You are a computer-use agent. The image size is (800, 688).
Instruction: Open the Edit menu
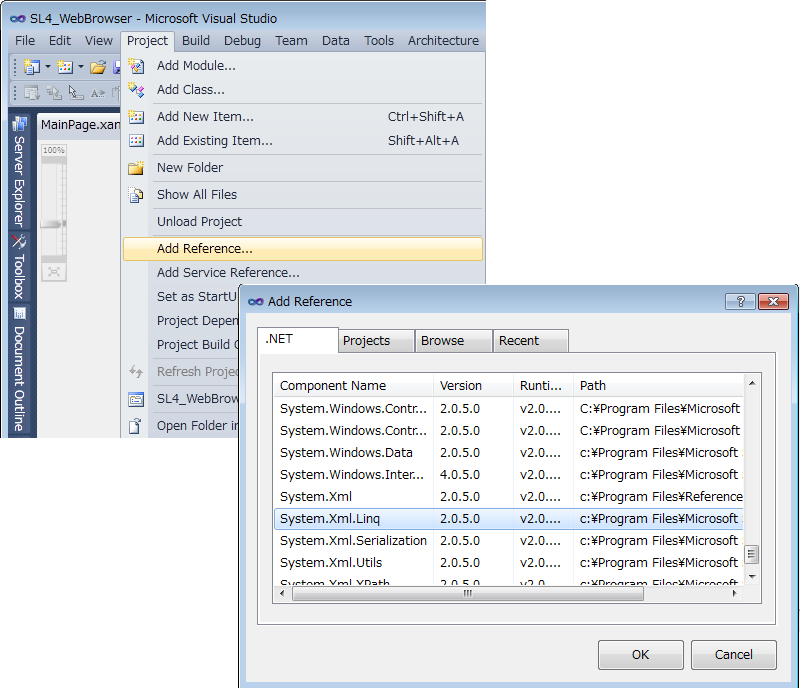[x=60, y=41]
